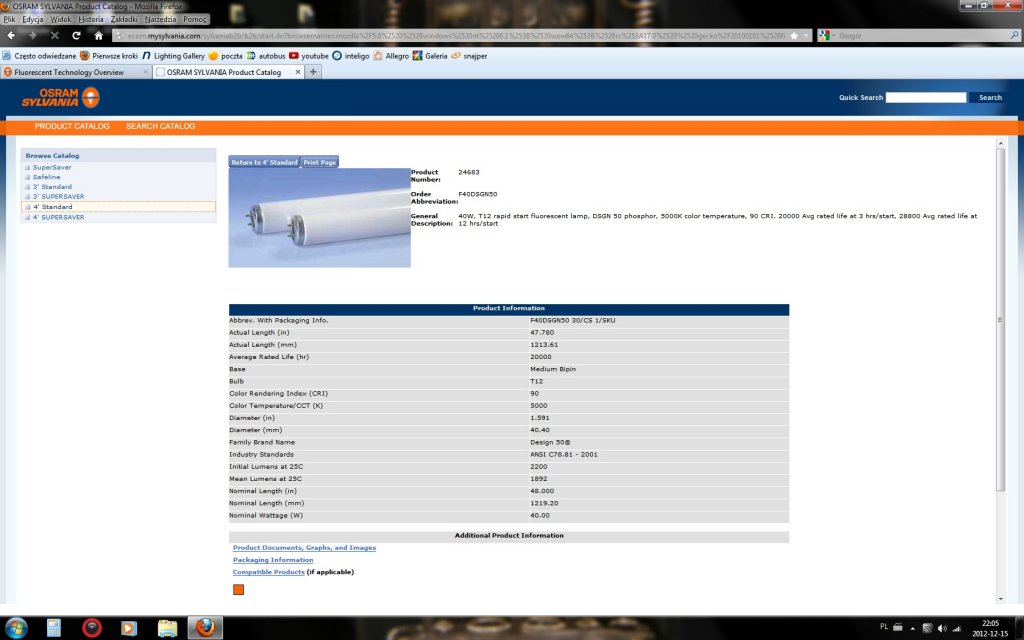Open the snajper bookmark
The width and height of the screenshot is (1024, 640).
[469, 56]
